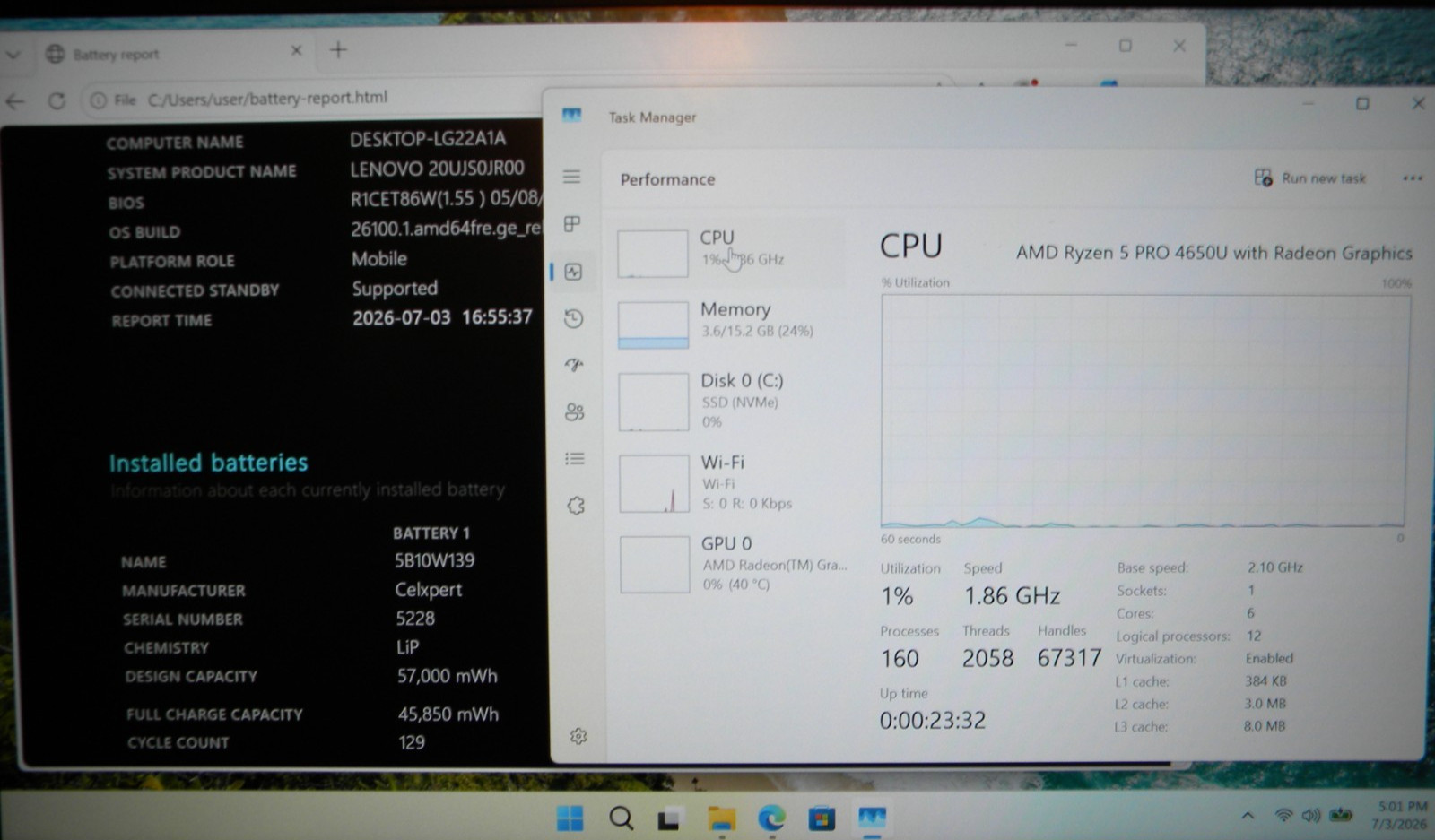Viewport: 1435px width, 840px height.
Task: Click the browser address bar URL
Action: coord(267,98)
